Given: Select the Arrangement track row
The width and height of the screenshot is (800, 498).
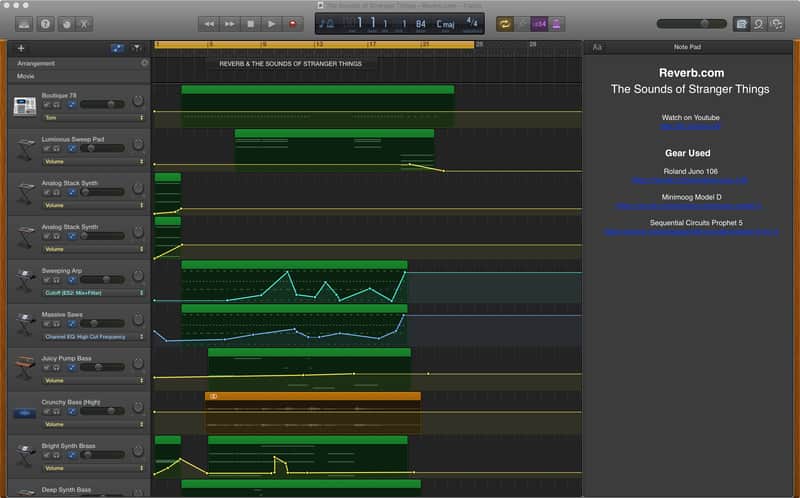Looking at the screenshot, I should pyautogui.click(x=79, y=63).
